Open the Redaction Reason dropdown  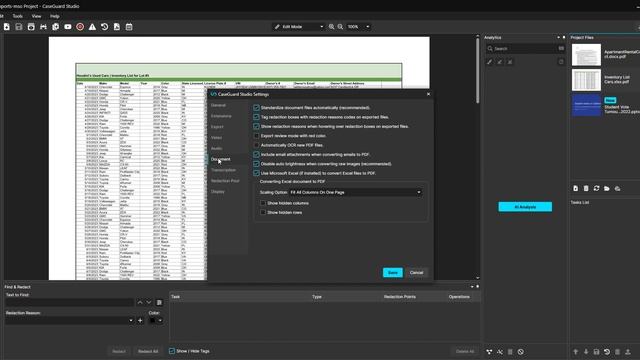(x=69, y=320)
